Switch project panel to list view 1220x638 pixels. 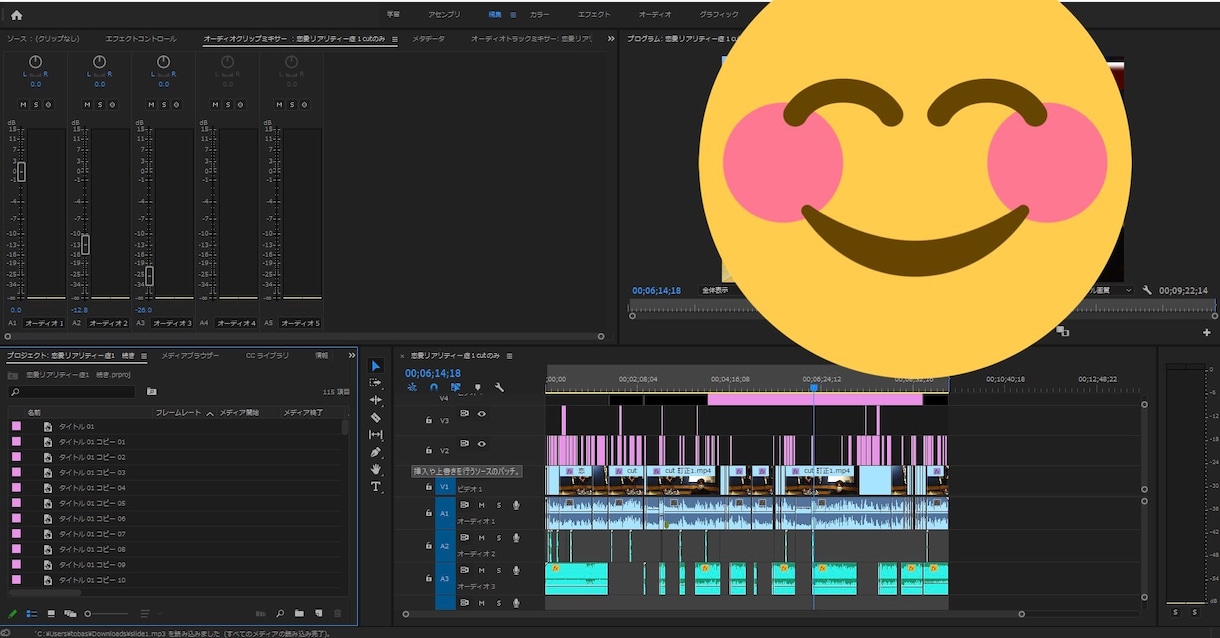[31, 613]
